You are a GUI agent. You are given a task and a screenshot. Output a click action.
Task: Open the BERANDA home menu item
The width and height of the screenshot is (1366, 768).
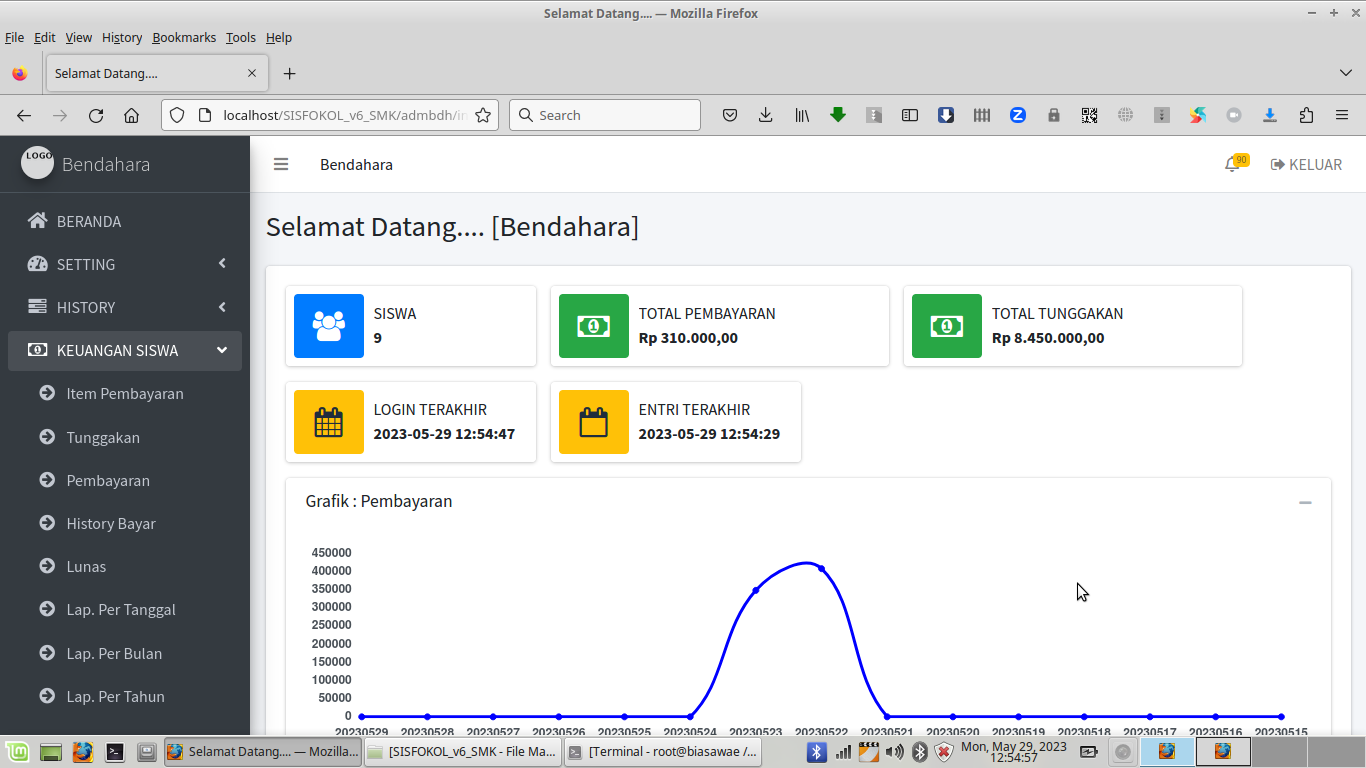coord(125,221)
